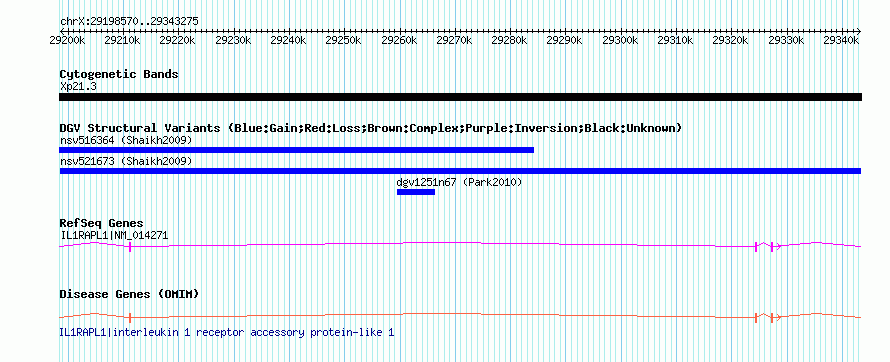This screenshot has height=362, width=890.
Task: Select the nsv521673 structural variant bar
Action: (x=460, y=171)
